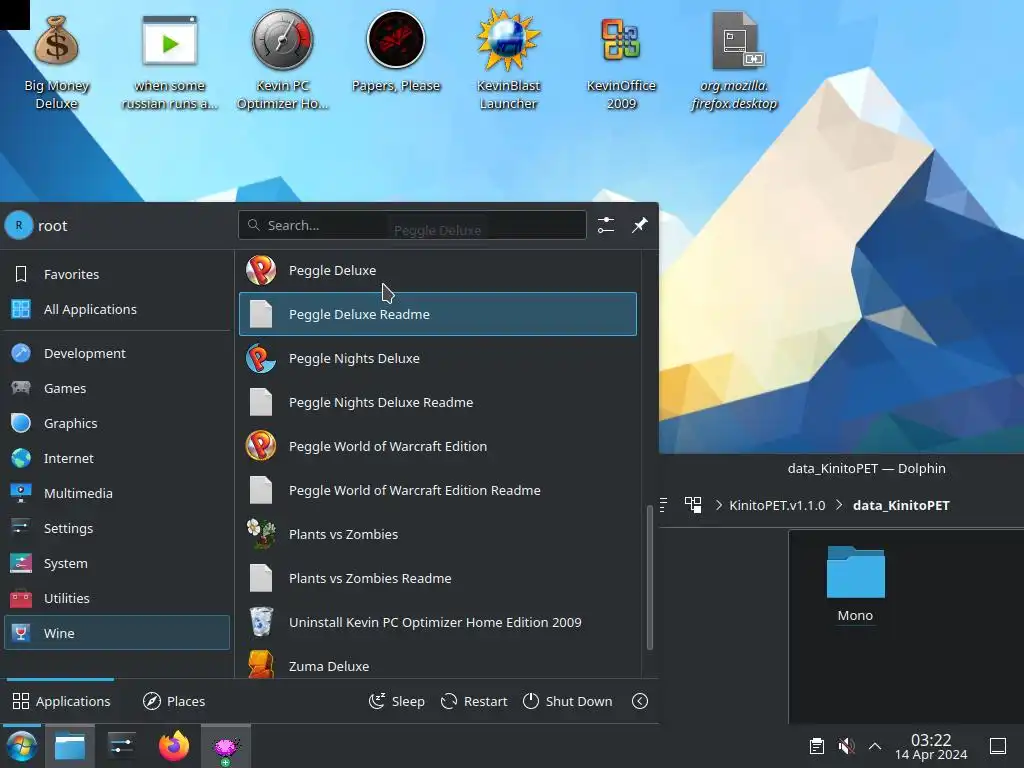Open System Settings from the taskbar
The image size is (1024, 768).
tap(121, 746)
